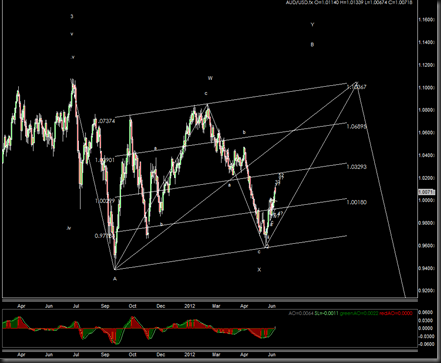The height and width of the screenshot is (363, 441).
Task: Click the small c label under W
Action: coord(206,94)
